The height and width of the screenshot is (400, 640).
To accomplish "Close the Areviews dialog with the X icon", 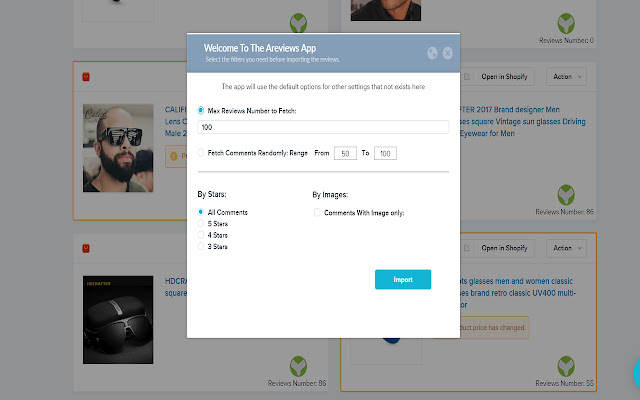I will (448, 53).
